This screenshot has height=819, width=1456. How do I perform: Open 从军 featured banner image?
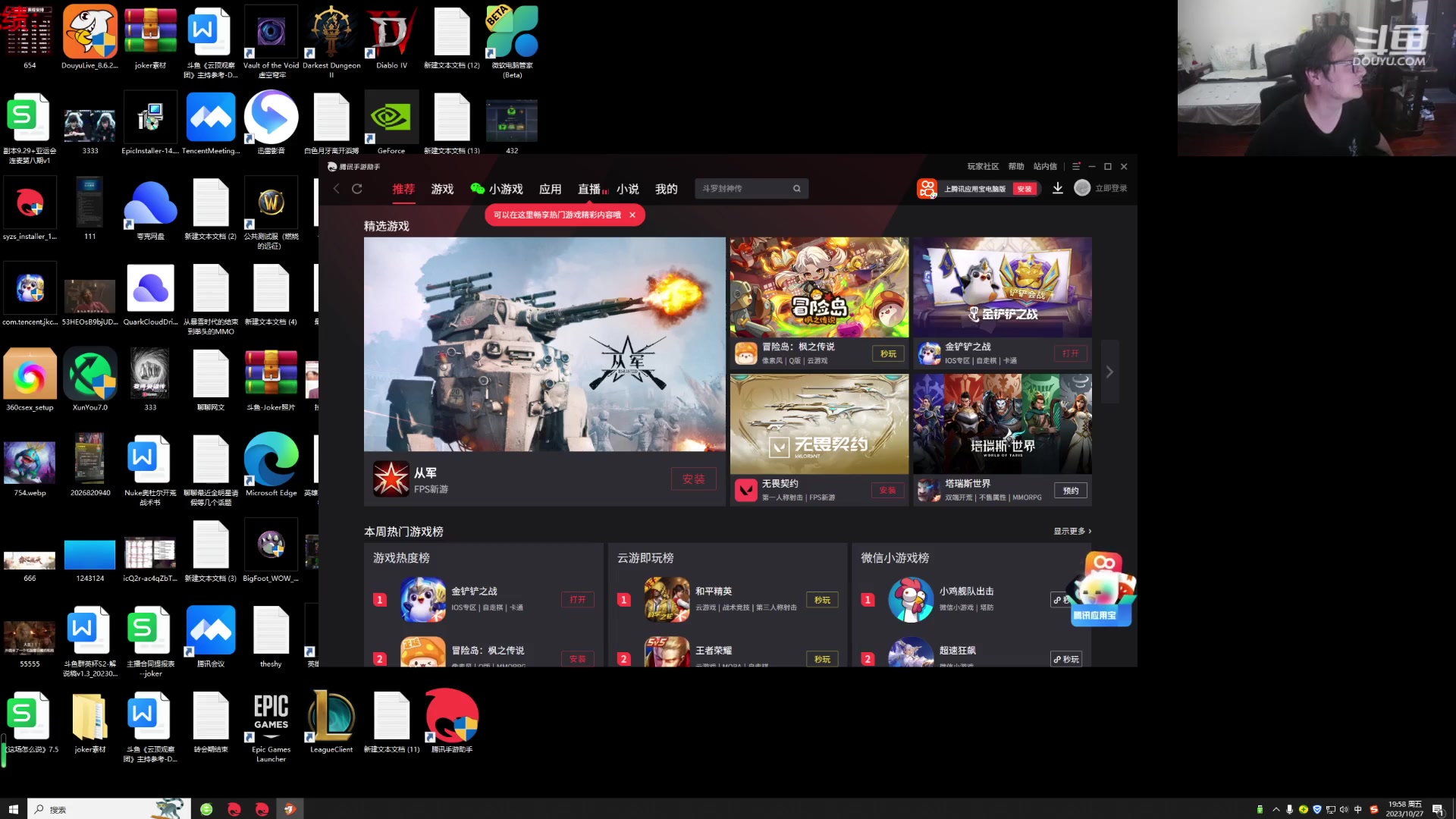coord(544,344)
